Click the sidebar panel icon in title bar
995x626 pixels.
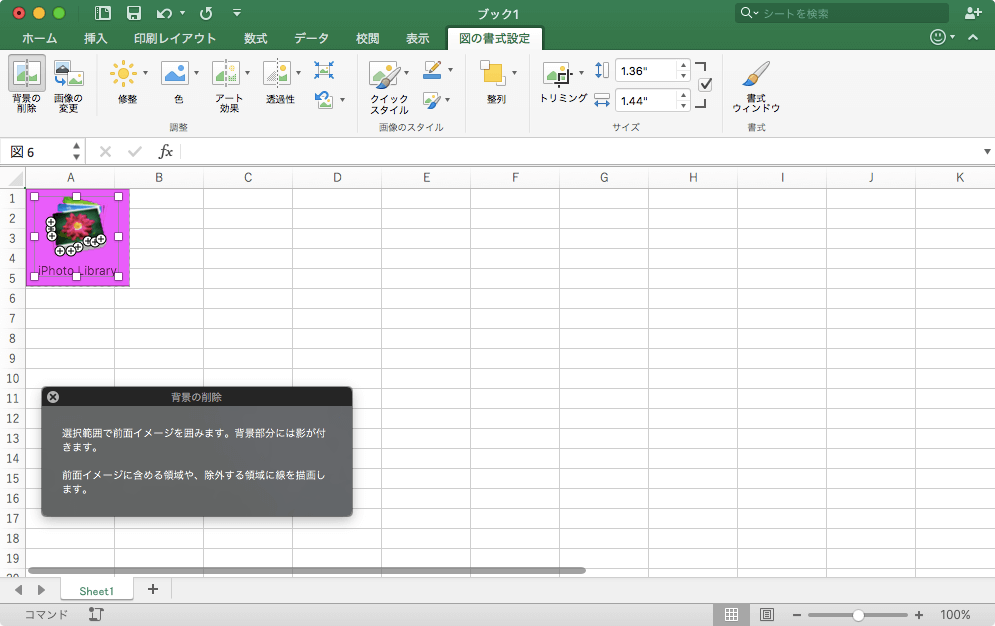coord(103,13)
